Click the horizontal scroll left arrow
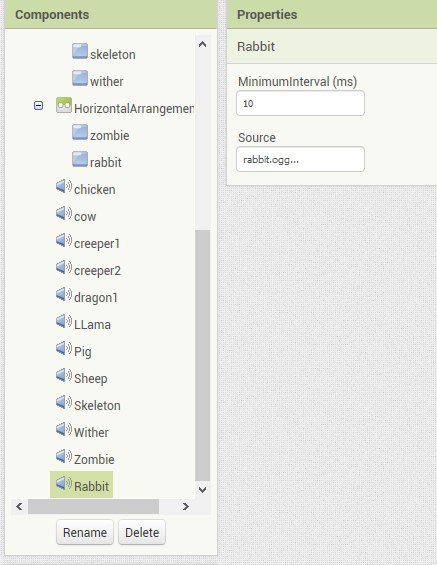 [19, 507]
